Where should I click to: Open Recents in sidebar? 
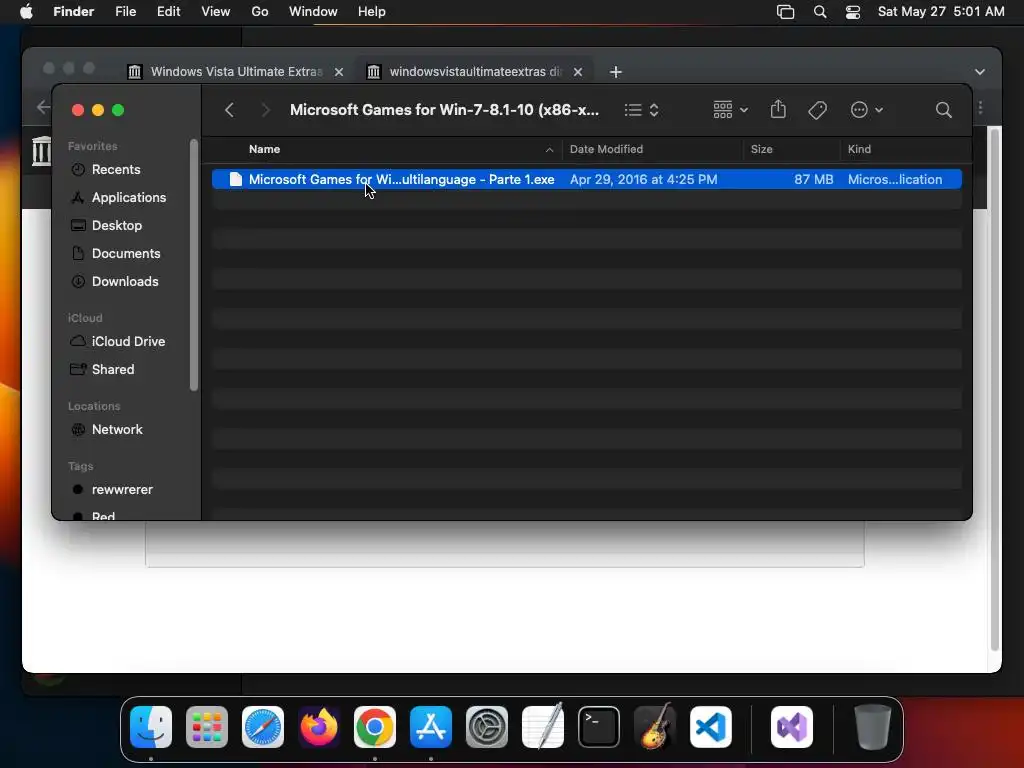click(116, 169)
